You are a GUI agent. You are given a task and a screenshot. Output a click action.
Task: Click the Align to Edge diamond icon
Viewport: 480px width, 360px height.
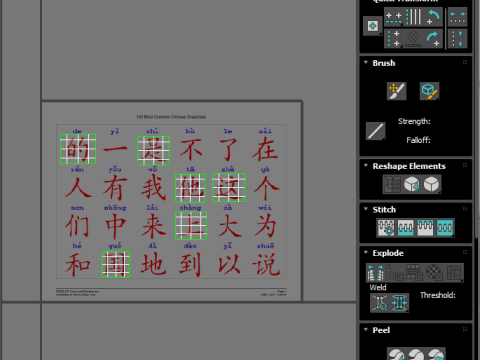[414, 39]
